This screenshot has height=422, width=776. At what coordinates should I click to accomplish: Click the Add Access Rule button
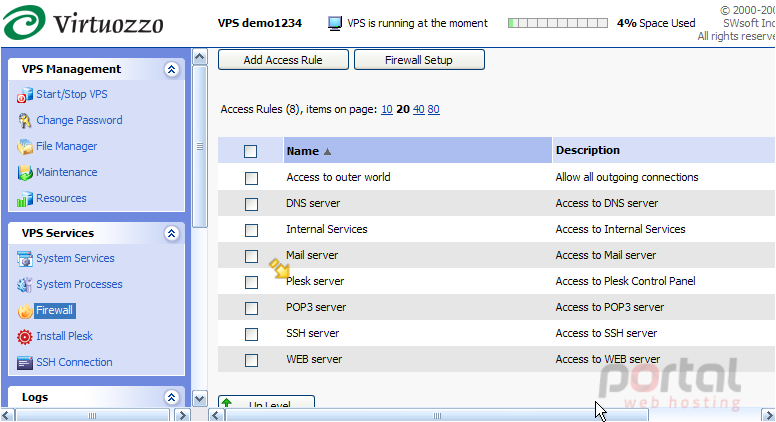283,60
